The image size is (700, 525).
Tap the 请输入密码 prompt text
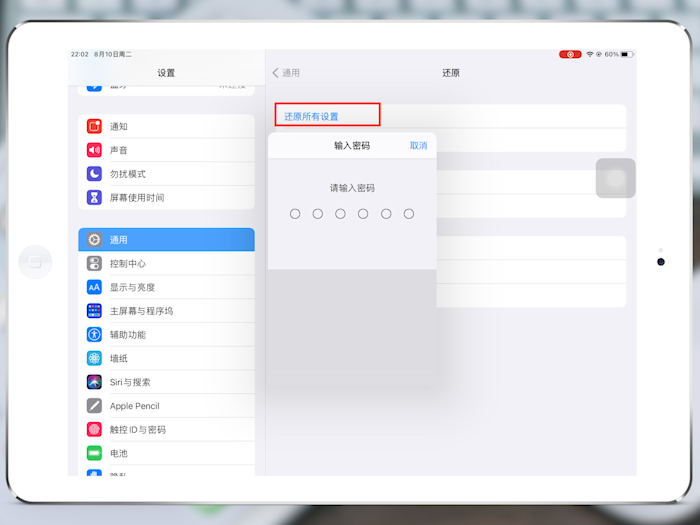coord(352,188)
